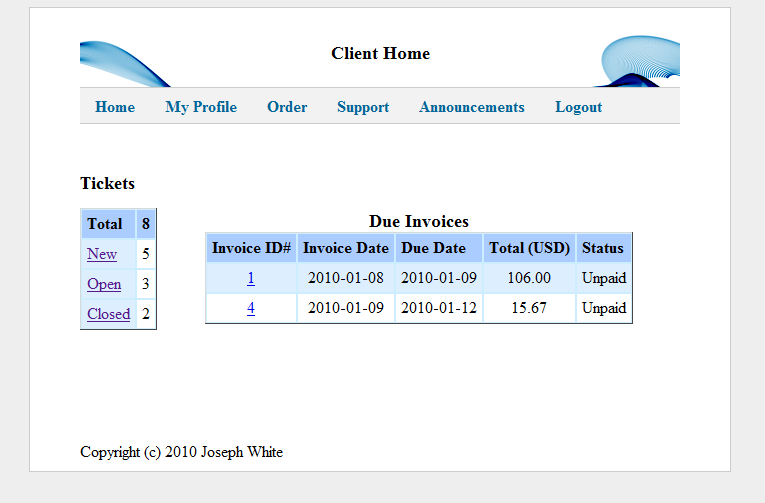Image resolution: width=765 pixels, height=503 pixels.
Task: Open the Order menu item
Action: coord(287,107)
